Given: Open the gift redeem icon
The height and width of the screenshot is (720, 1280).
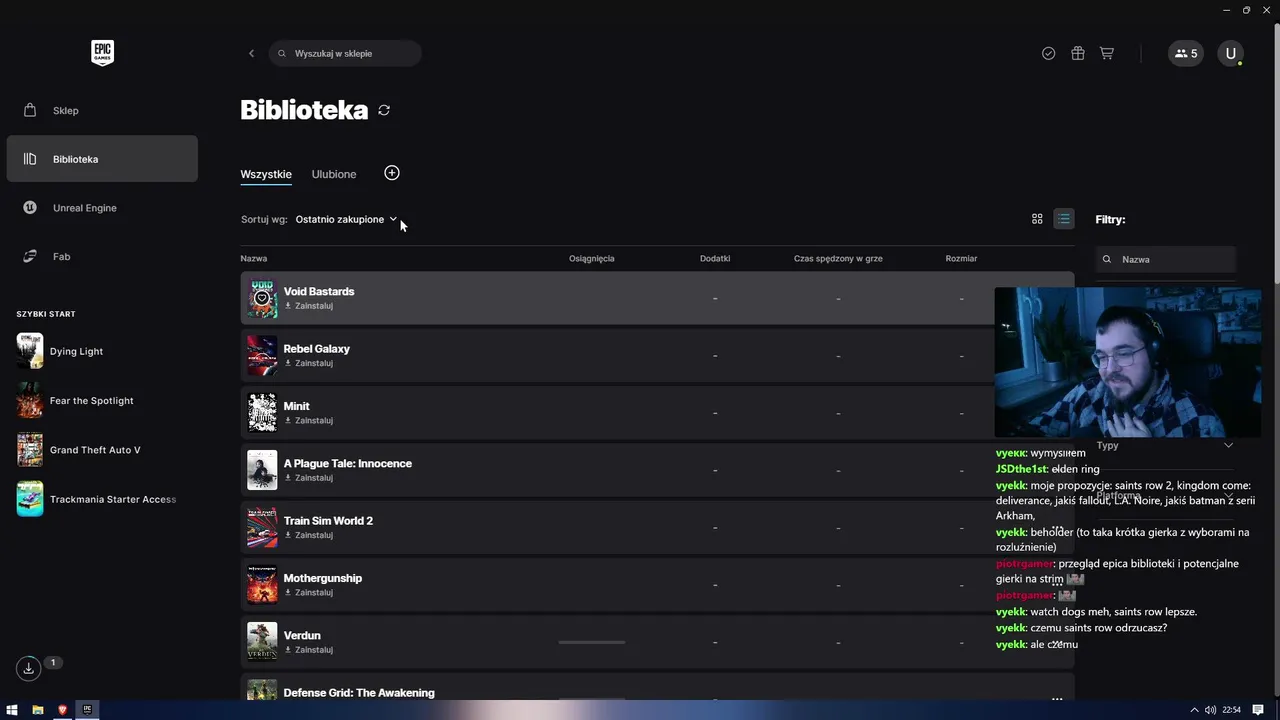Looking at the screenshot, I should 1077,53.
